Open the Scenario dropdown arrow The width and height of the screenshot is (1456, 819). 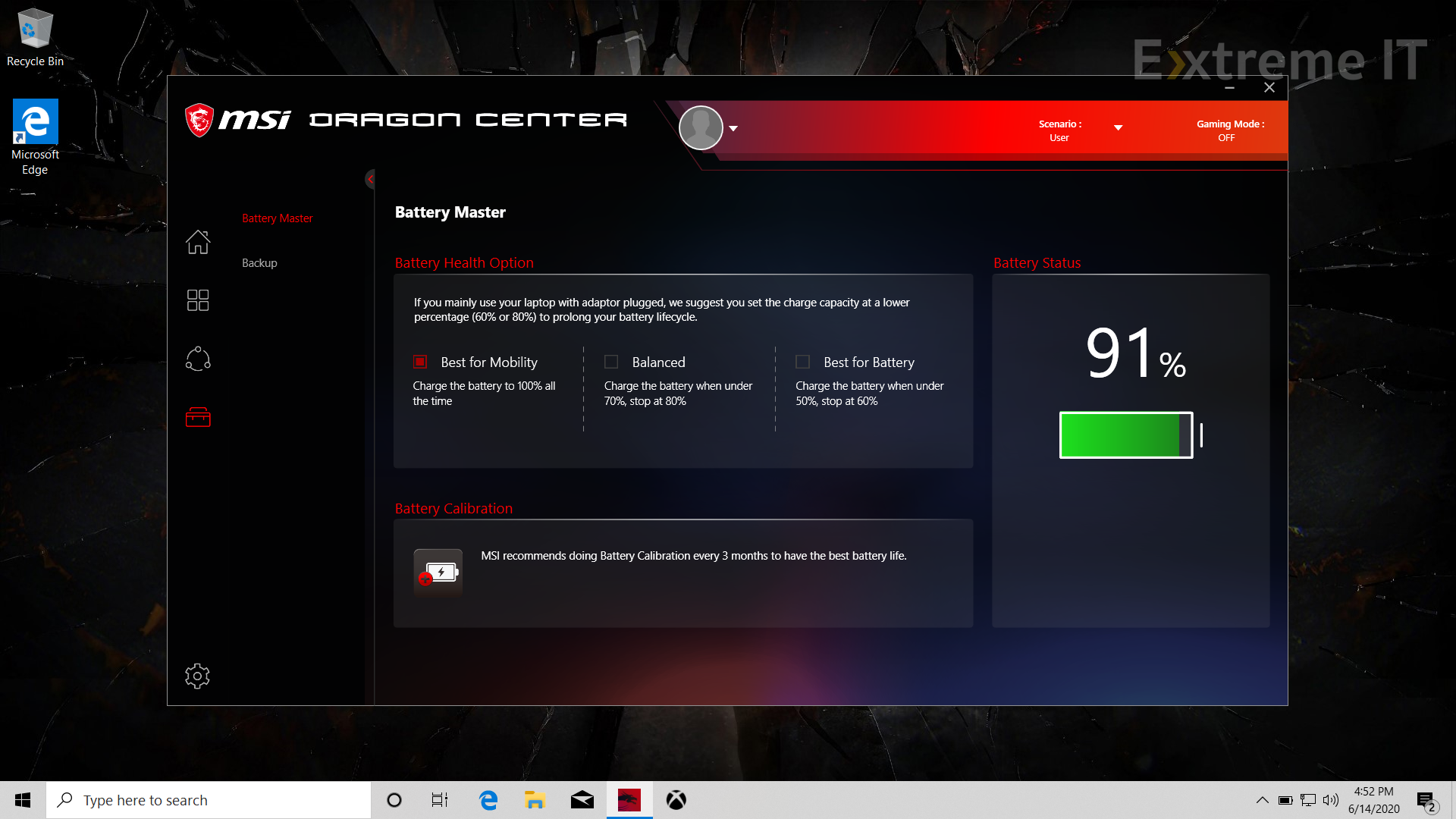pyautogui.click(x=1118, y=127)
